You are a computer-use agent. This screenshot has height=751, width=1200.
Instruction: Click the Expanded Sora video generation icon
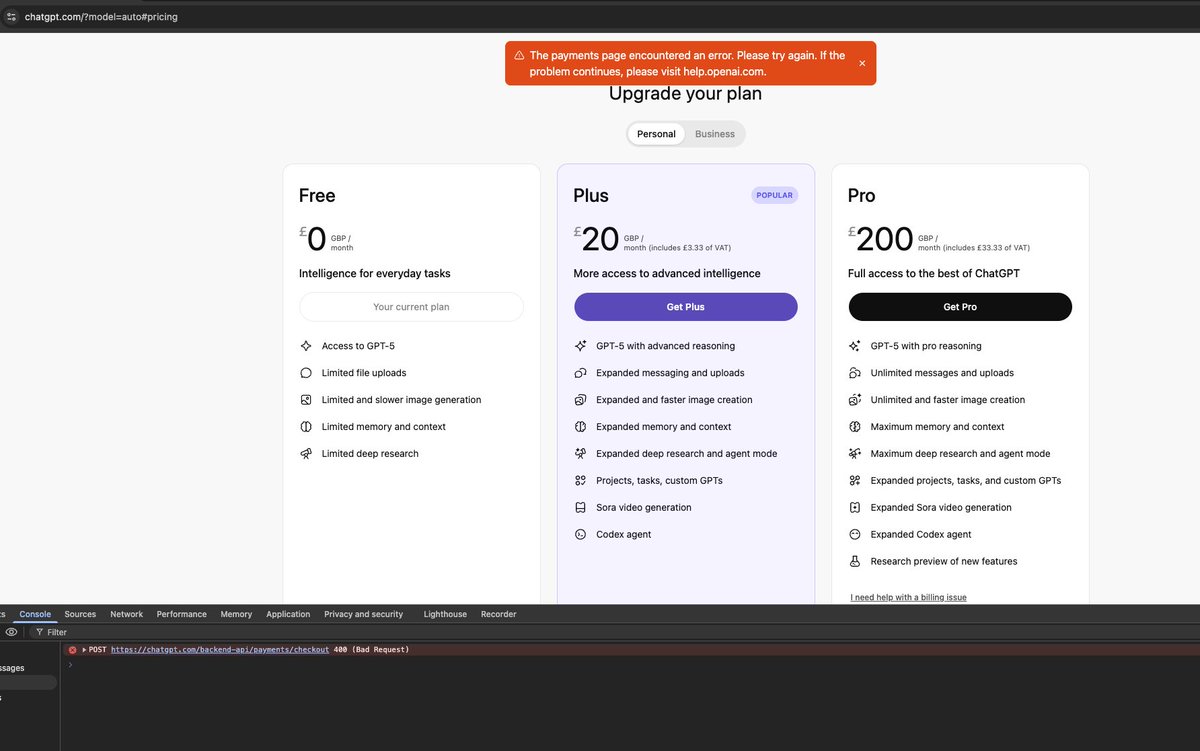pos(855,508)
